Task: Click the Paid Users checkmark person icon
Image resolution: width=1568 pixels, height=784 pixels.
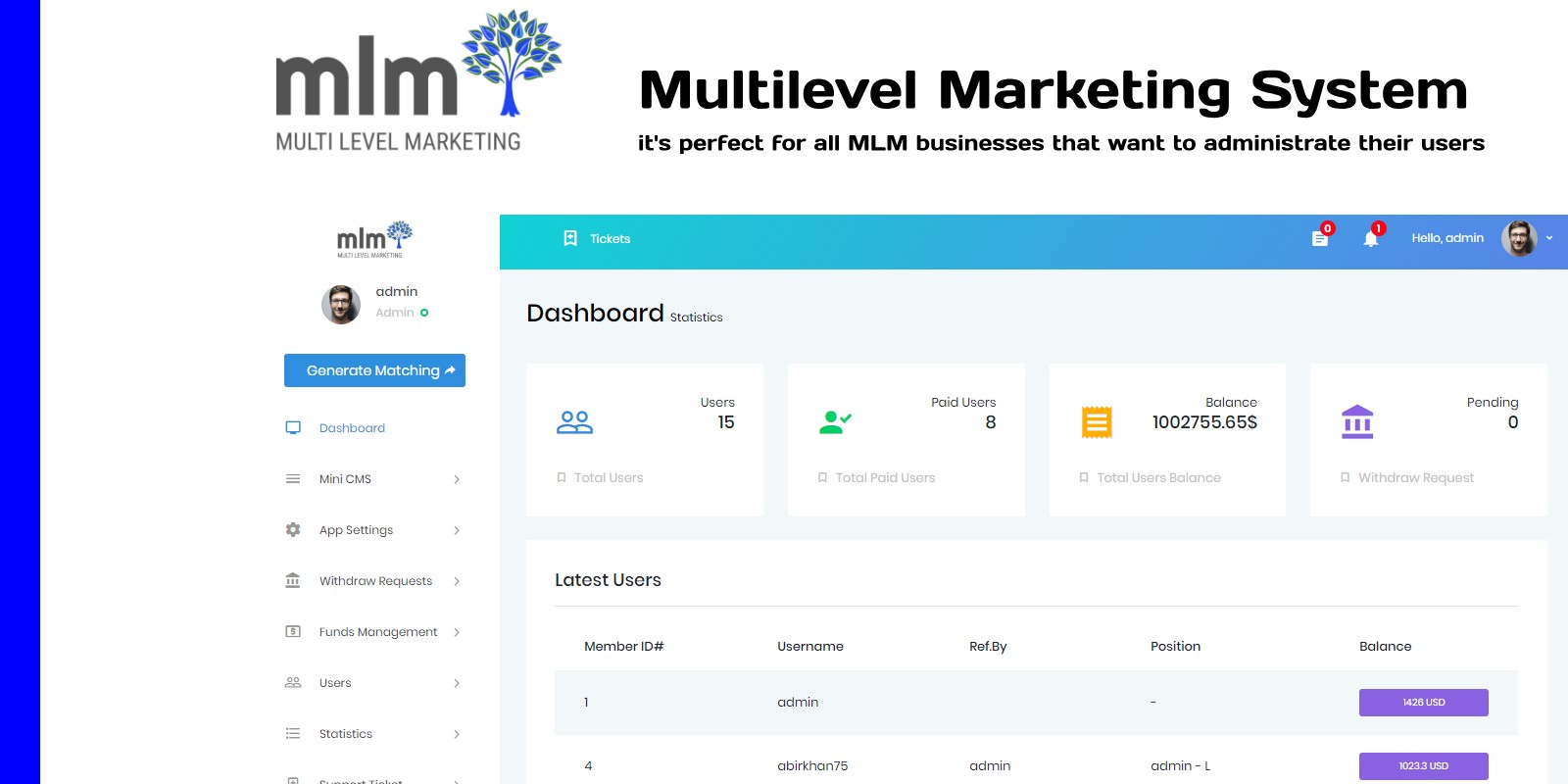Action: (x=836, y=422)
